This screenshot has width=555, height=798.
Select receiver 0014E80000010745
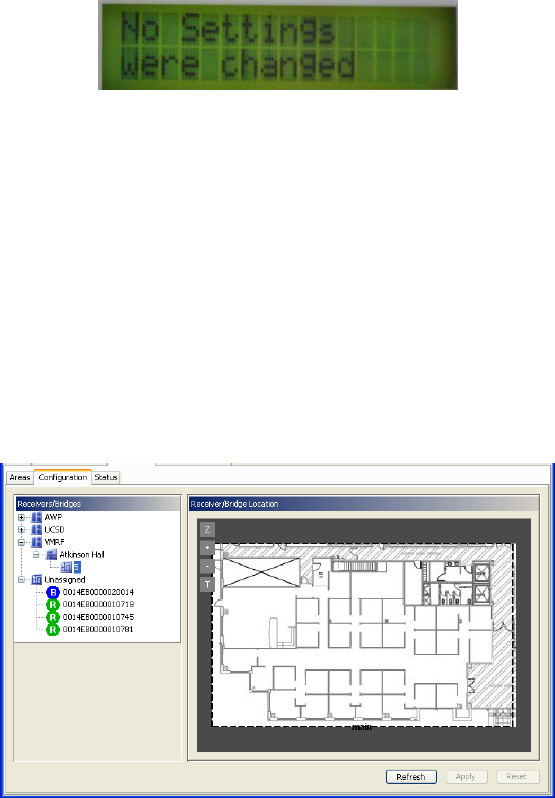(x=99, y=617)
